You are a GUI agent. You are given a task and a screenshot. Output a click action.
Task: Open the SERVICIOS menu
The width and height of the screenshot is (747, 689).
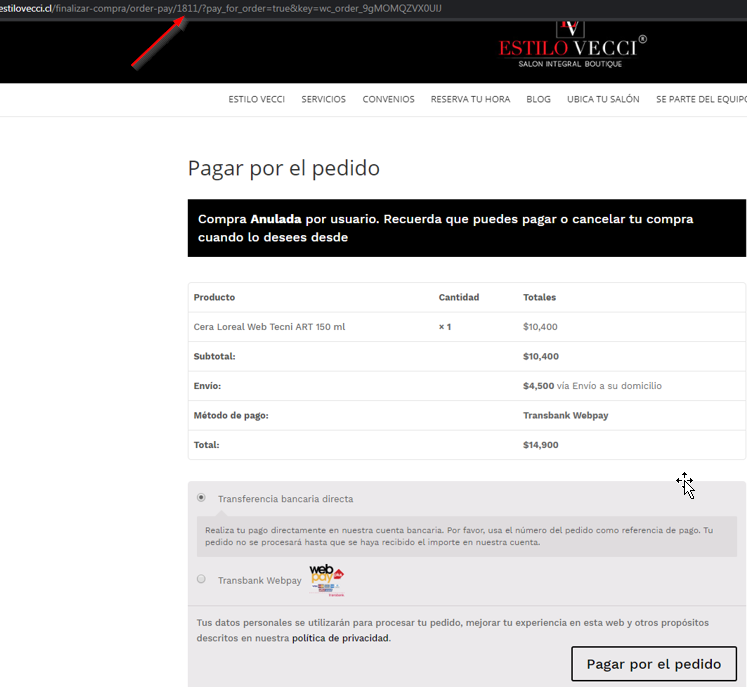[x=323, y=100]
